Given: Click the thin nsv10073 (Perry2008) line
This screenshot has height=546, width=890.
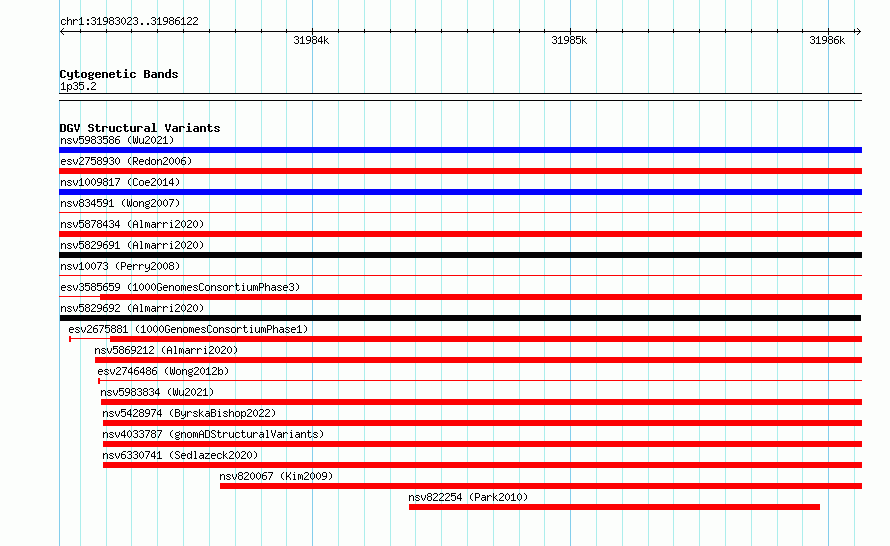Looking at the screenshot, I should click(460, 276).
